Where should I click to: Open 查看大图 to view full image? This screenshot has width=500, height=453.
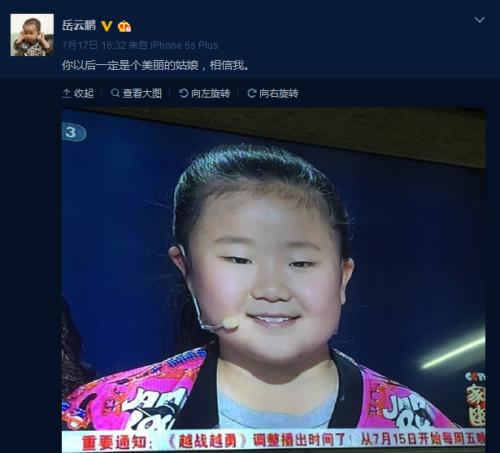click(x=142, y=93)
